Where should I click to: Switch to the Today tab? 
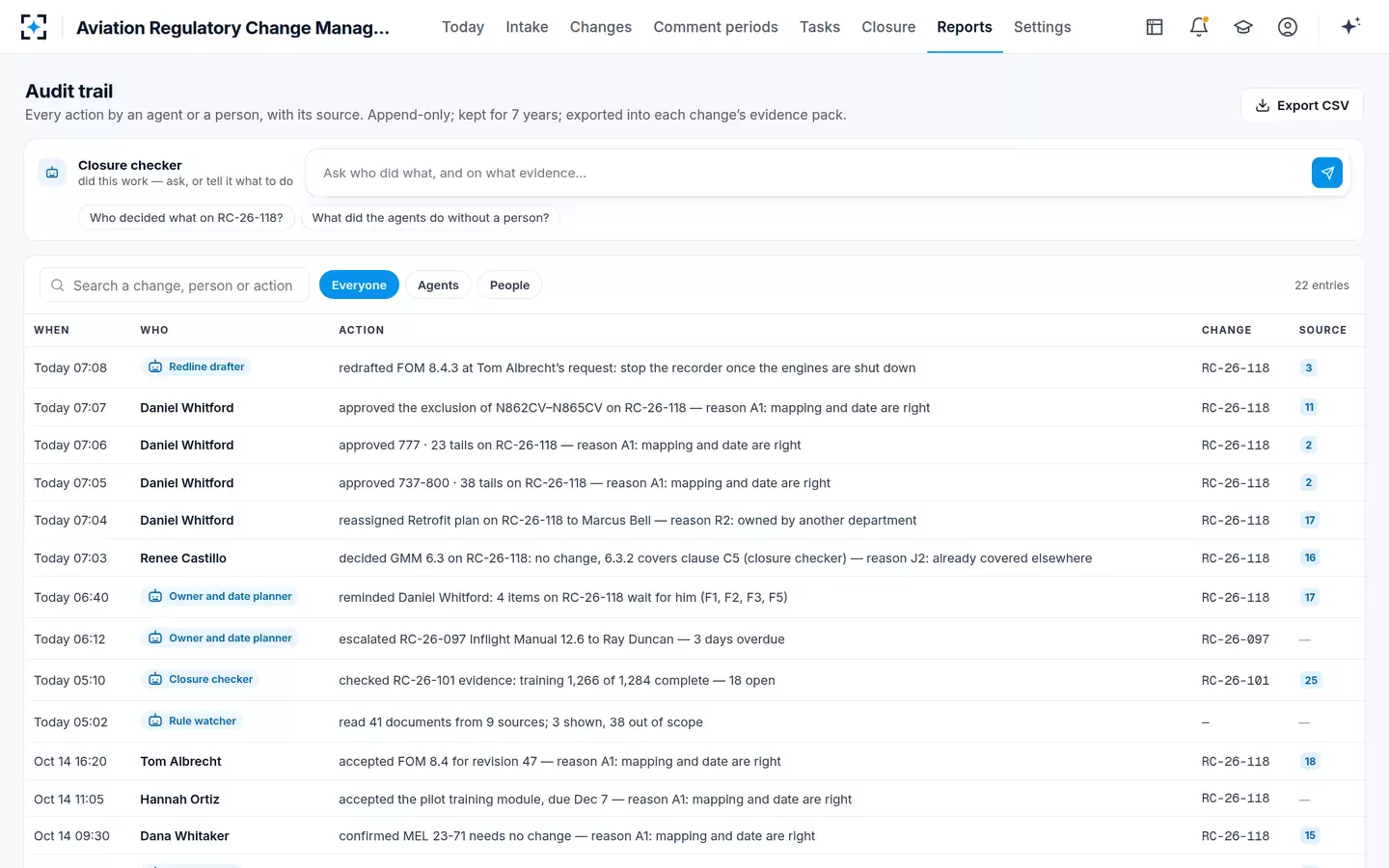click(463, 27)
